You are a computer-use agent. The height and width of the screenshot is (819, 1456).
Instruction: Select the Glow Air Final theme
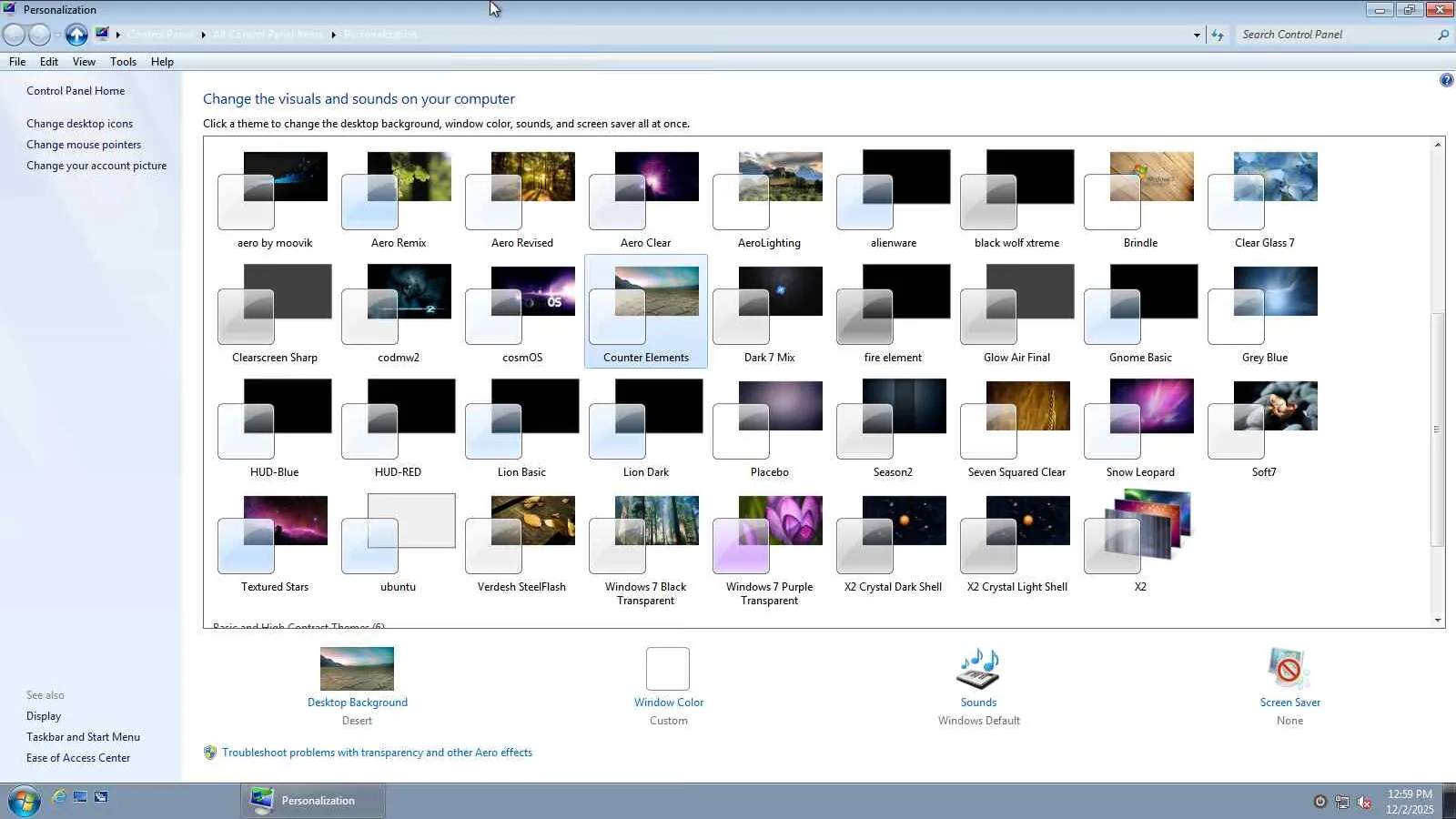tap(1017, 313)
